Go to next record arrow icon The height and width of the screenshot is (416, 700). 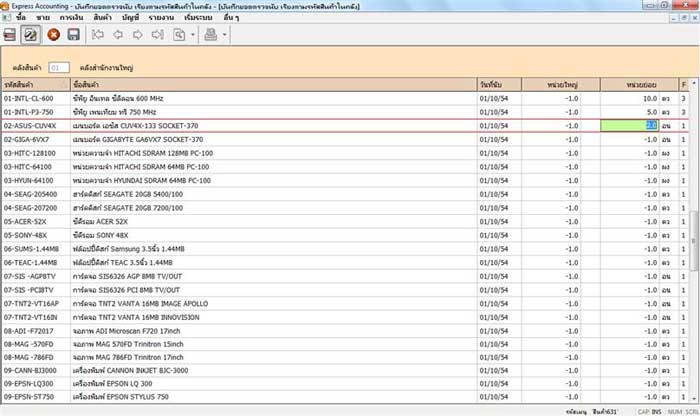(138, 35)
